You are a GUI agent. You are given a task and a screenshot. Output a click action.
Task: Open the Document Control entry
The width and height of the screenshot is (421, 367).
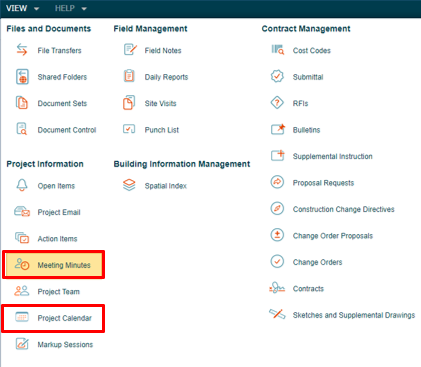pos(67,130)
